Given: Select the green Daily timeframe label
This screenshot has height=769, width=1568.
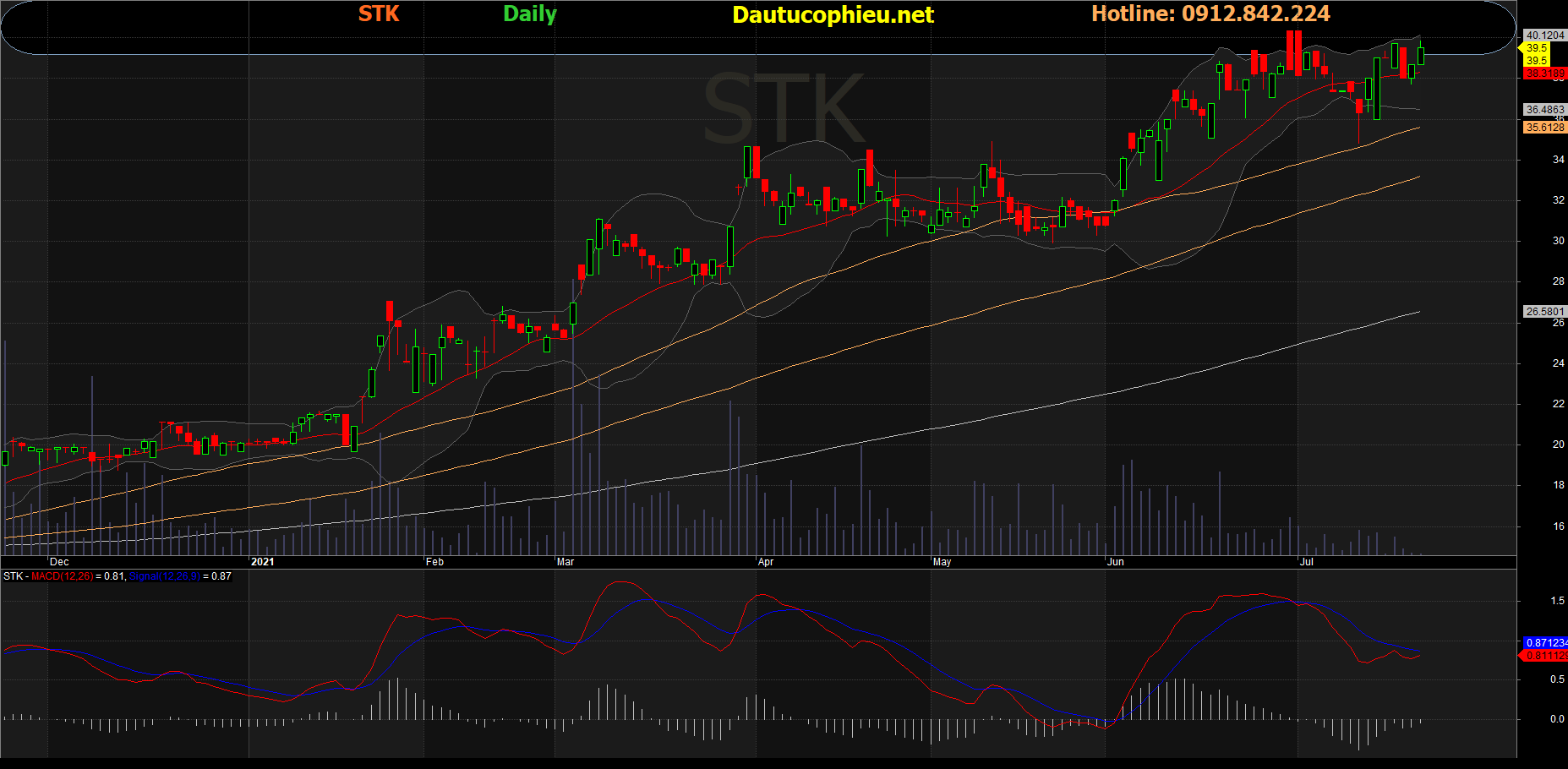Looking at the screenshot, I should tap(530, 14).
